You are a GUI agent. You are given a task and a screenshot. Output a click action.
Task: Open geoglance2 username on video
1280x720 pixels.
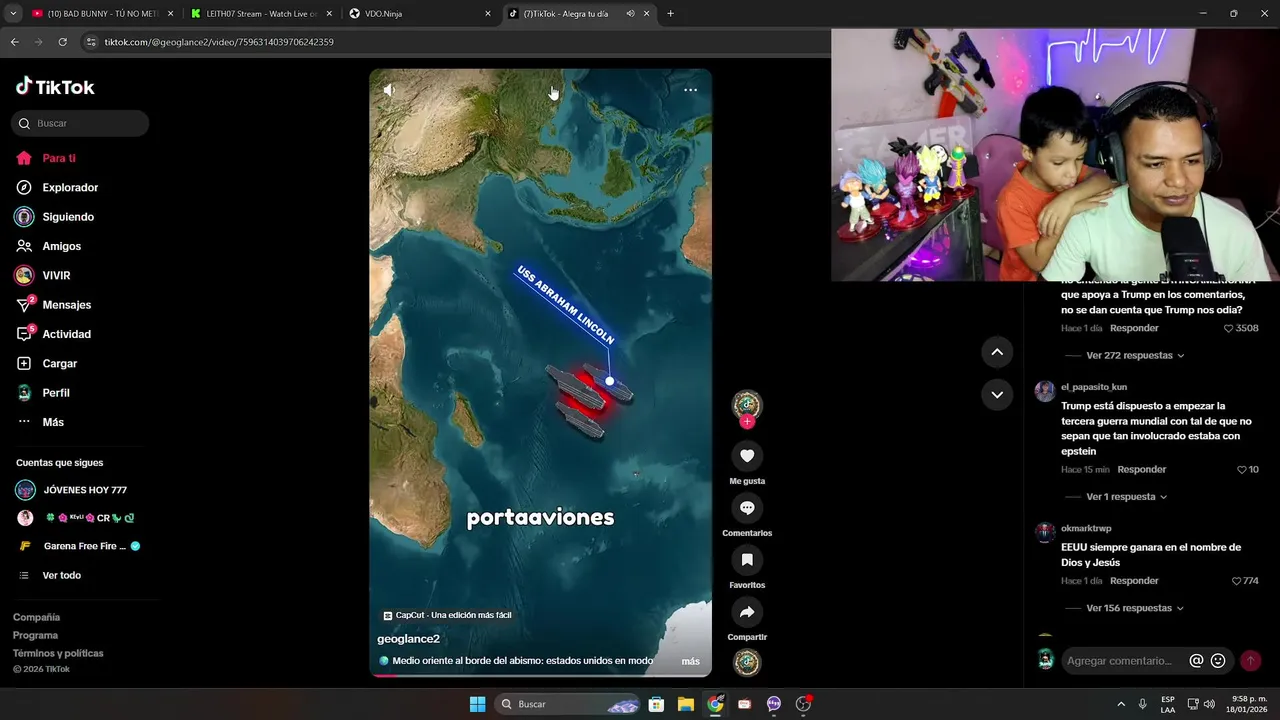pyautogui.click(x=408, y=639)
